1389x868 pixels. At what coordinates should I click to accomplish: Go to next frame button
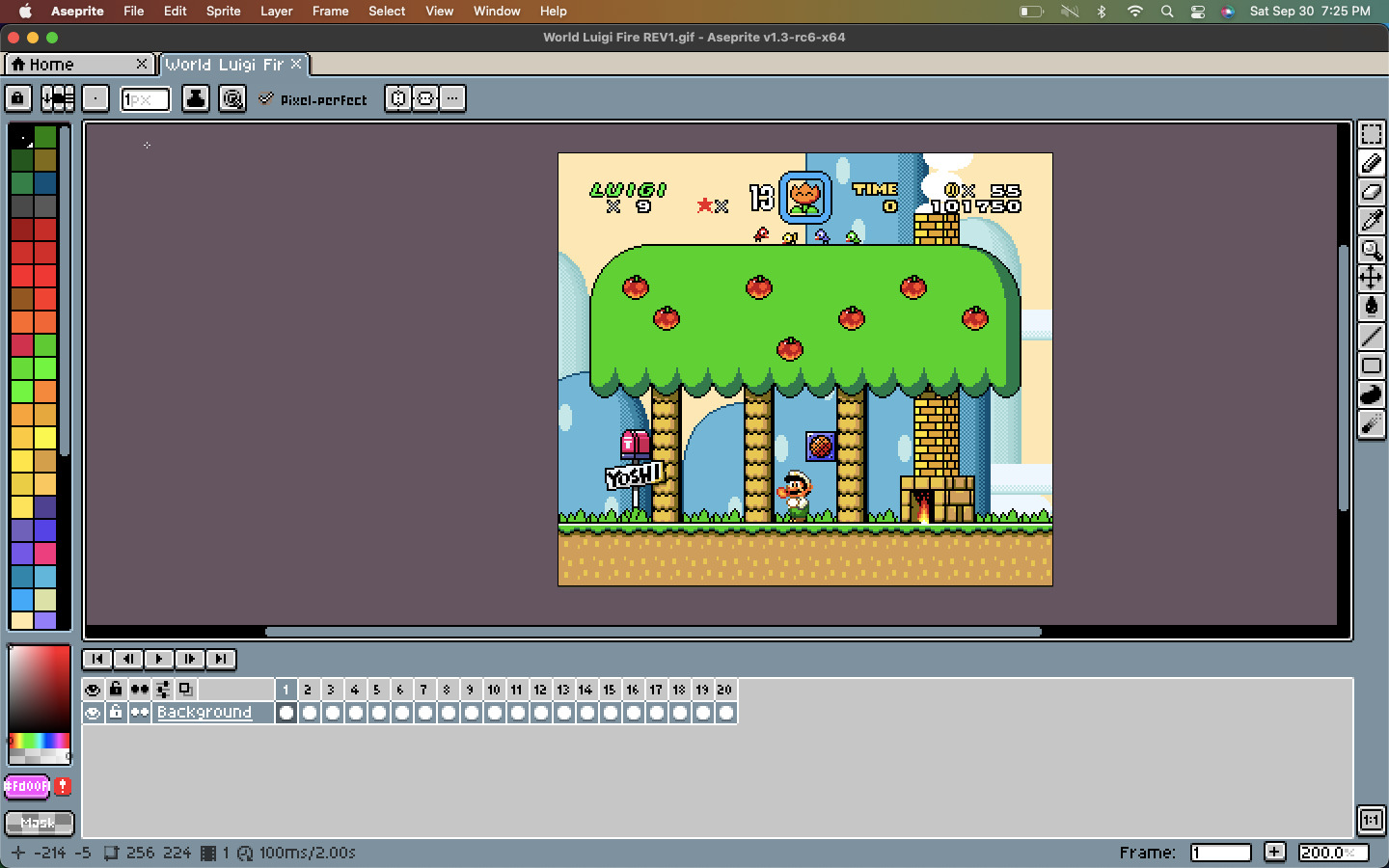[190, 659]
